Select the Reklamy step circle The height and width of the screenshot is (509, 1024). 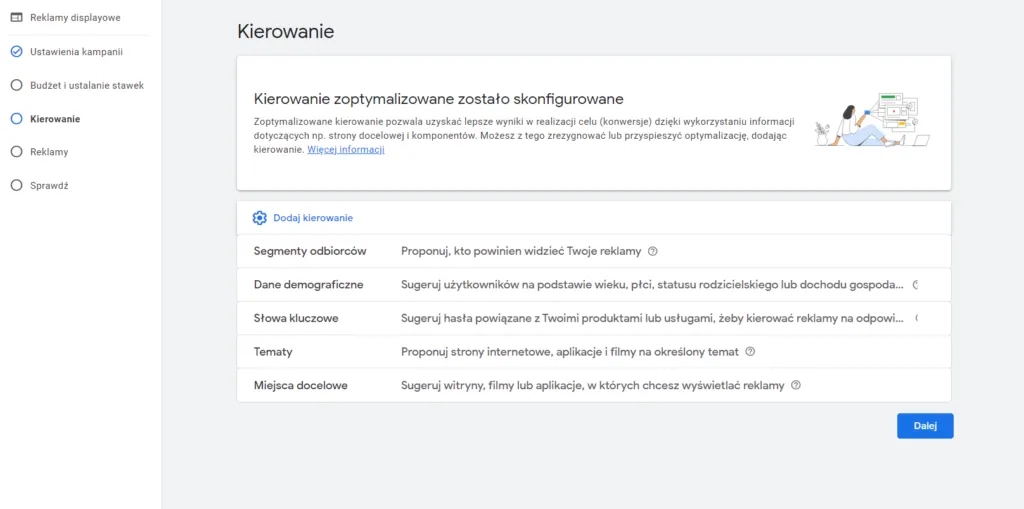point(16,152)
